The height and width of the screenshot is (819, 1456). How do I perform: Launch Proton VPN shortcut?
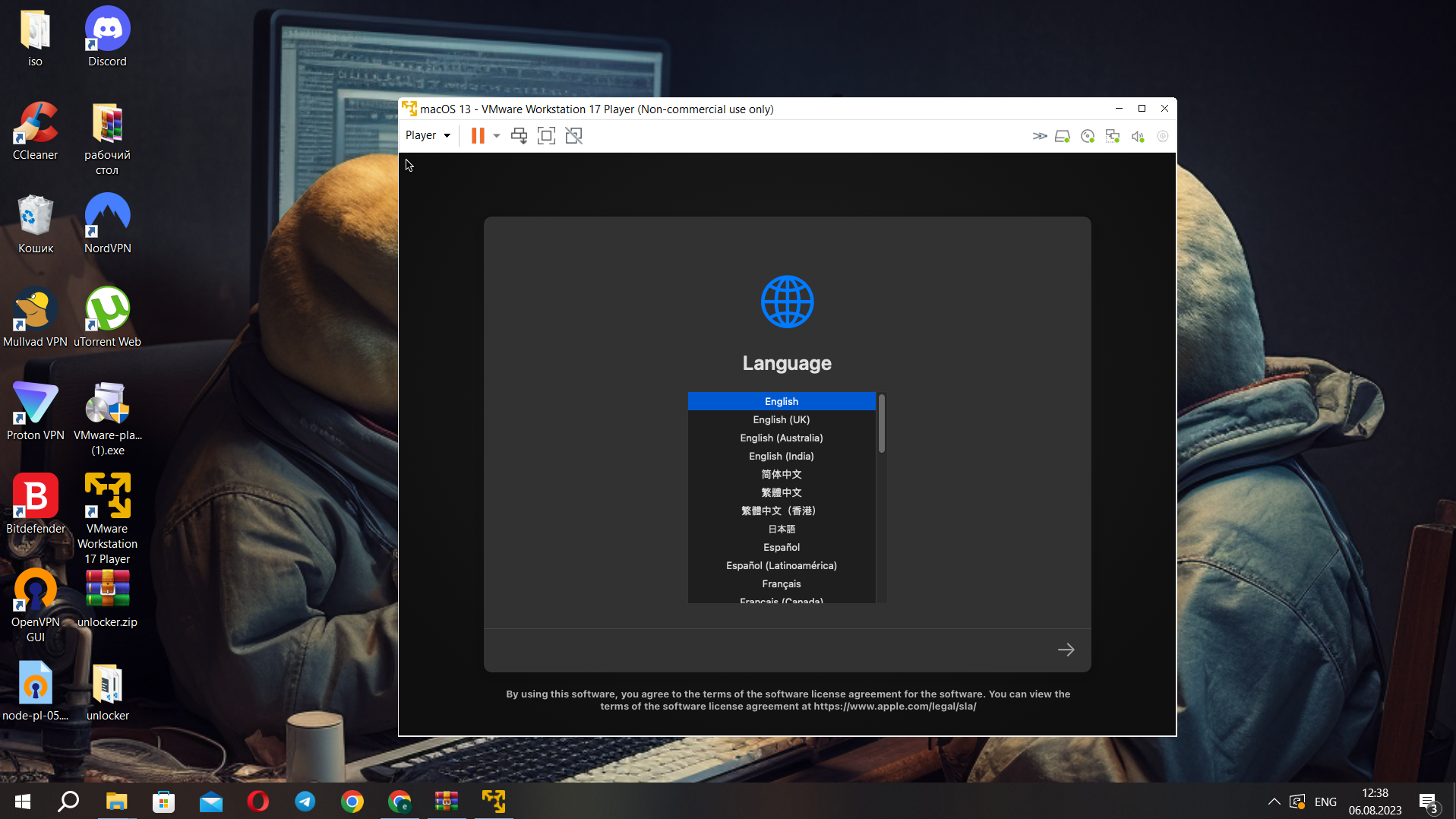(x=35, y=412)
